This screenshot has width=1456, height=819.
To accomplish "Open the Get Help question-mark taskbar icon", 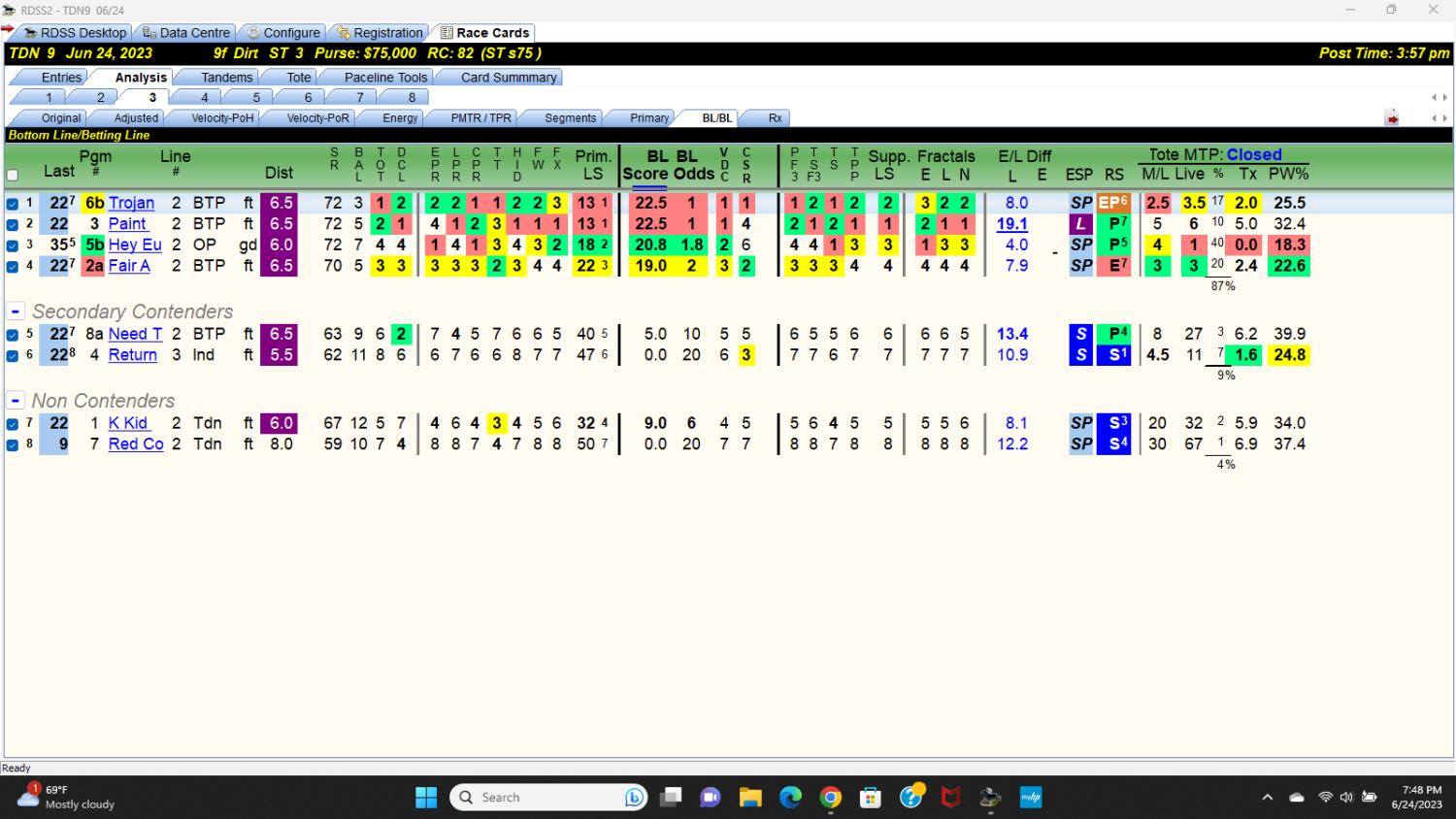I will [911, 798].
